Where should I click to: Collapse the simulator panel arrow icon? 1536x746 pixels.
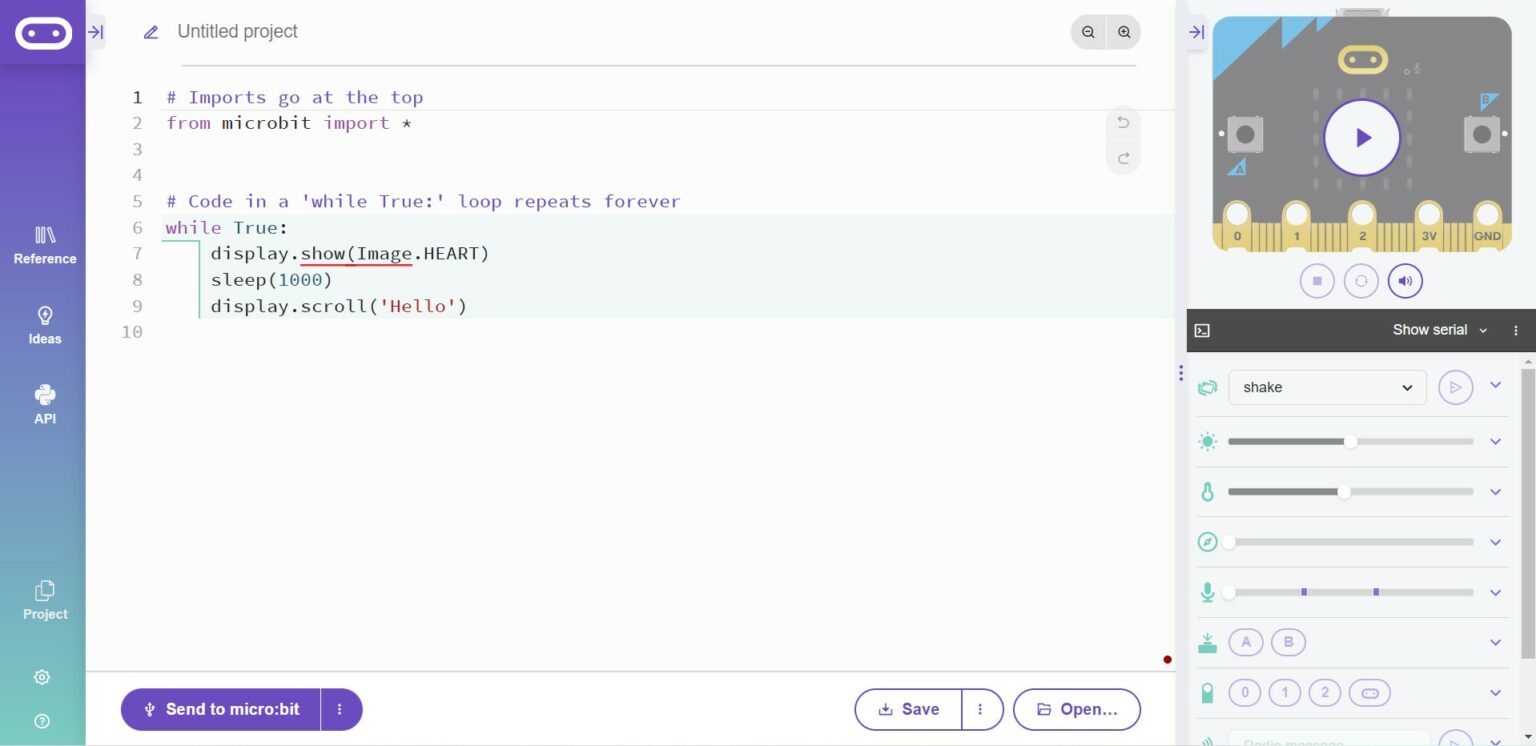tap(1196, 32)
